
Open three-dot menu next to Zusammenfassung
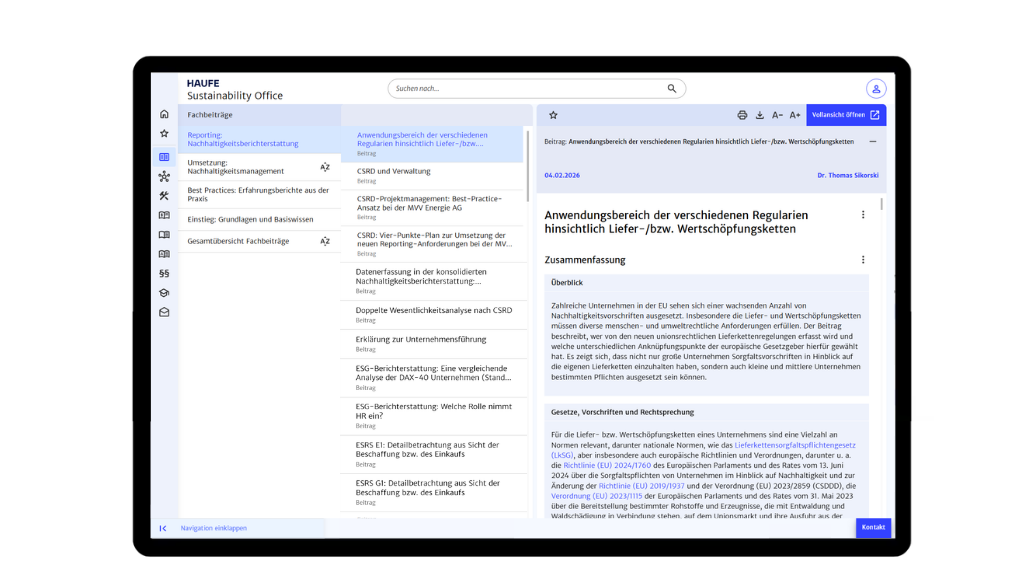tap(863, 260)
